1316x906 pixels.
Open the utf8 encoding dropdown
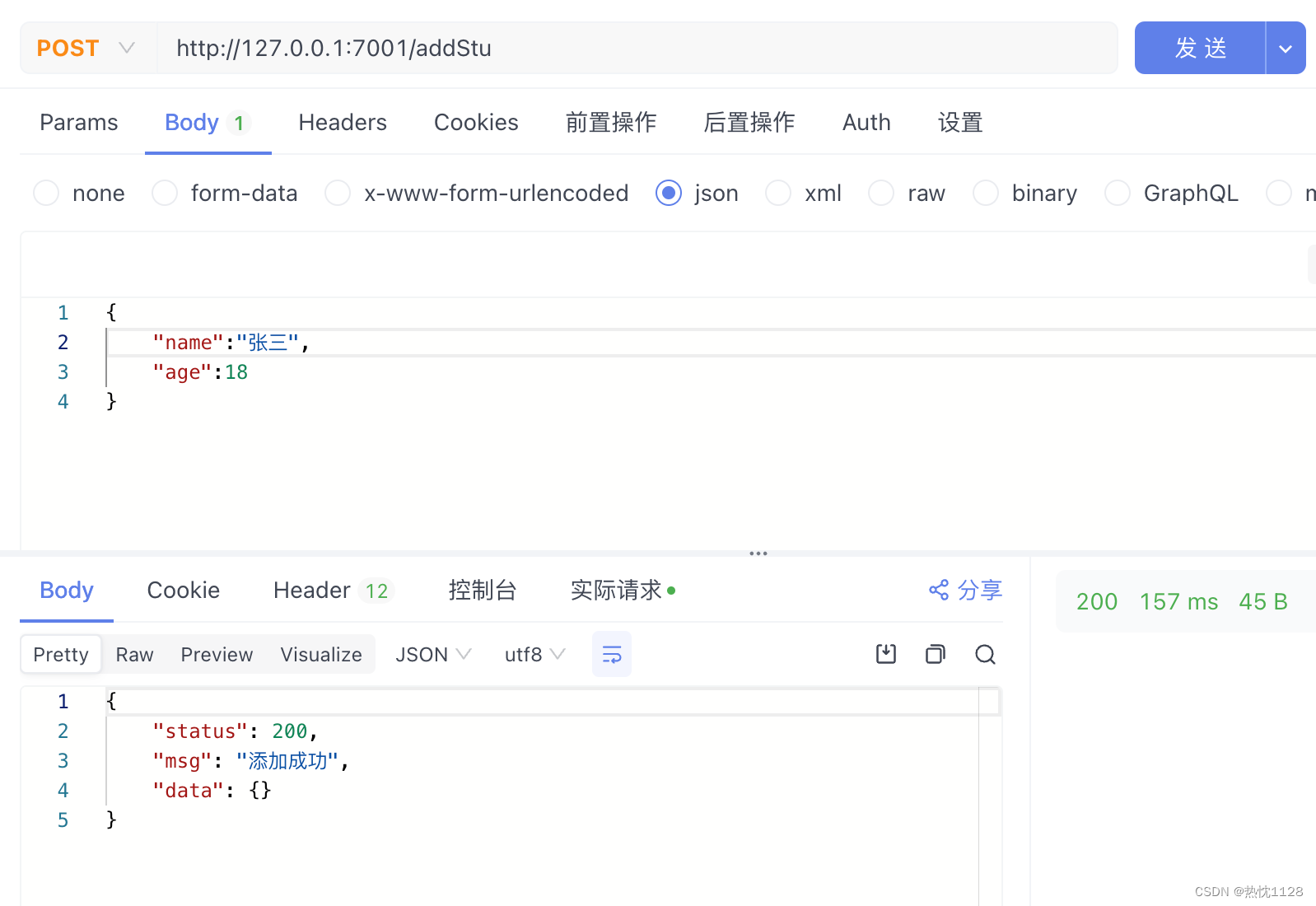[x=535, y=654]
